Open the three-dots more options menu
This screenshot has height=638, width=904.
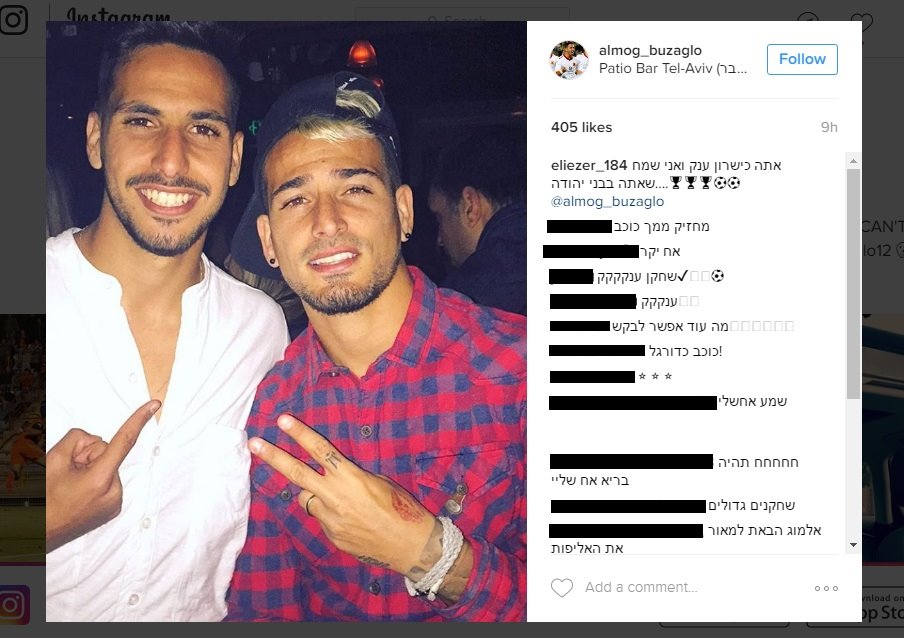[x=826, y=588]
